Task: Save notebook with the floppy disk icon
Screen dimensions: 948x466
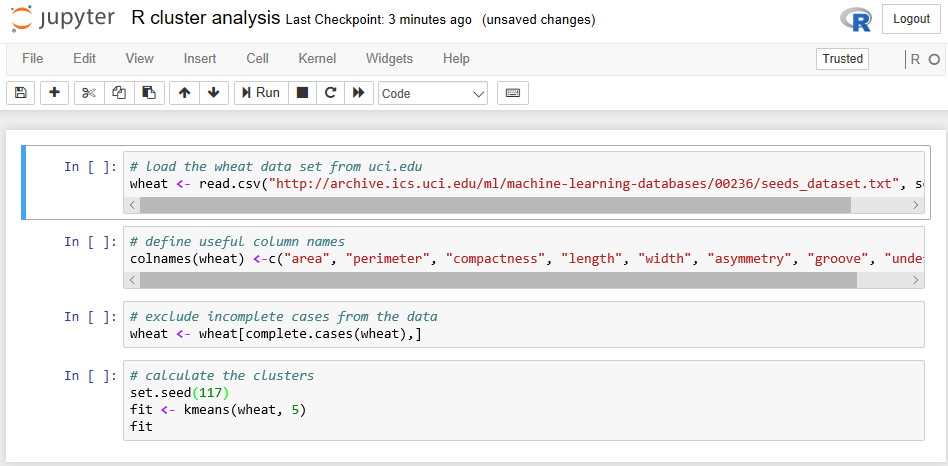Action: pyautogui.click(x=21, y=93)
